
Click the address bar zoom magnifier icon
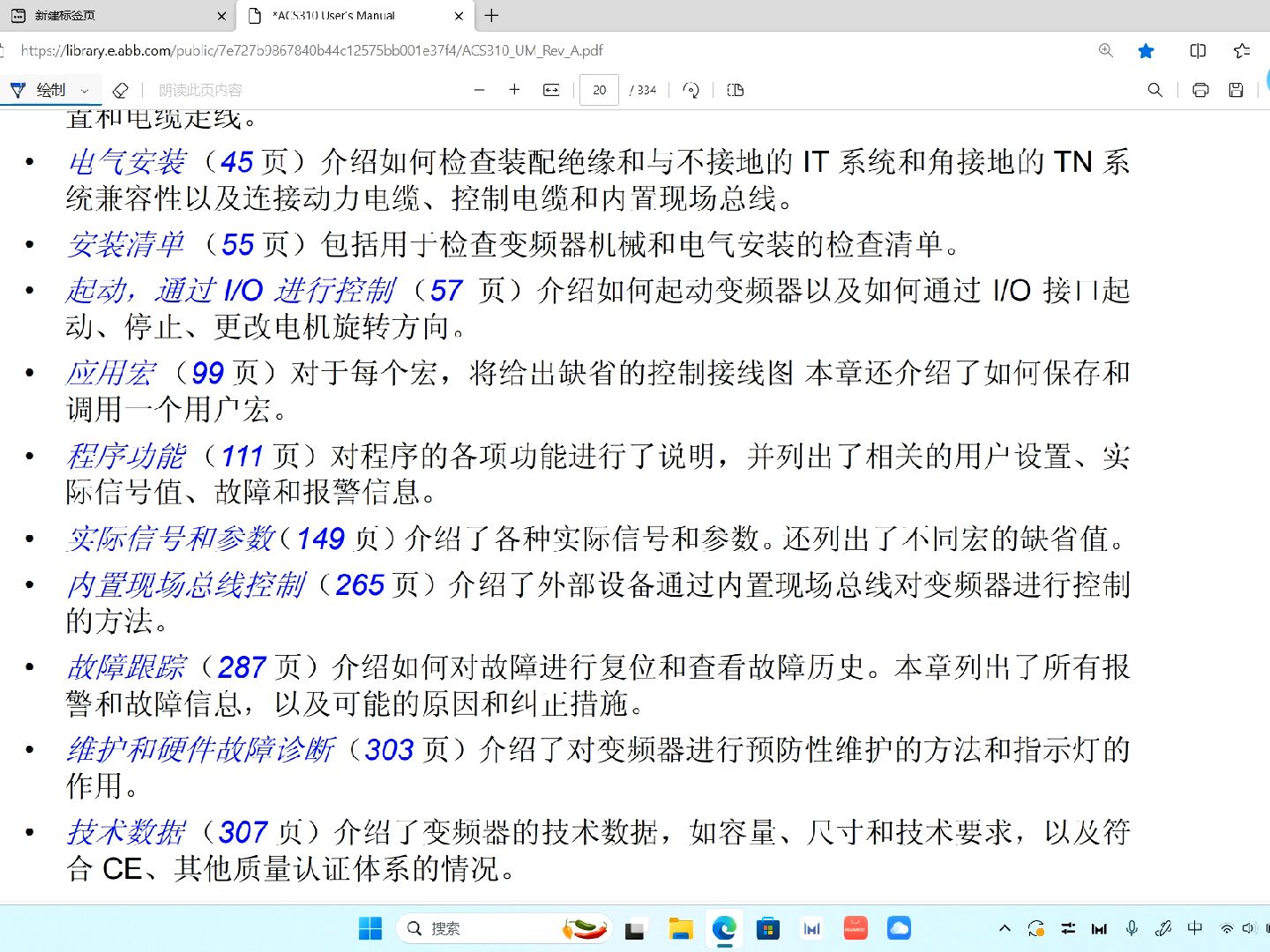pos(1105,50)
